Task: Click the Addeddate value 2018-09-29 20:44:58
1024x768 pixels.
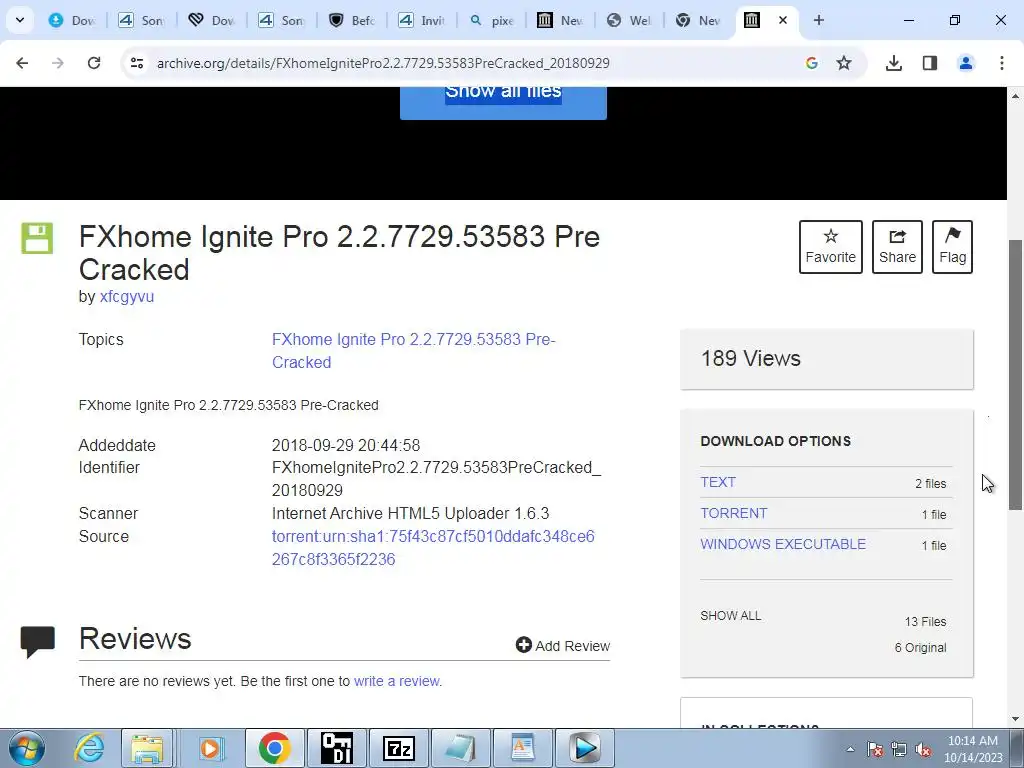Action: pos(346,445)
